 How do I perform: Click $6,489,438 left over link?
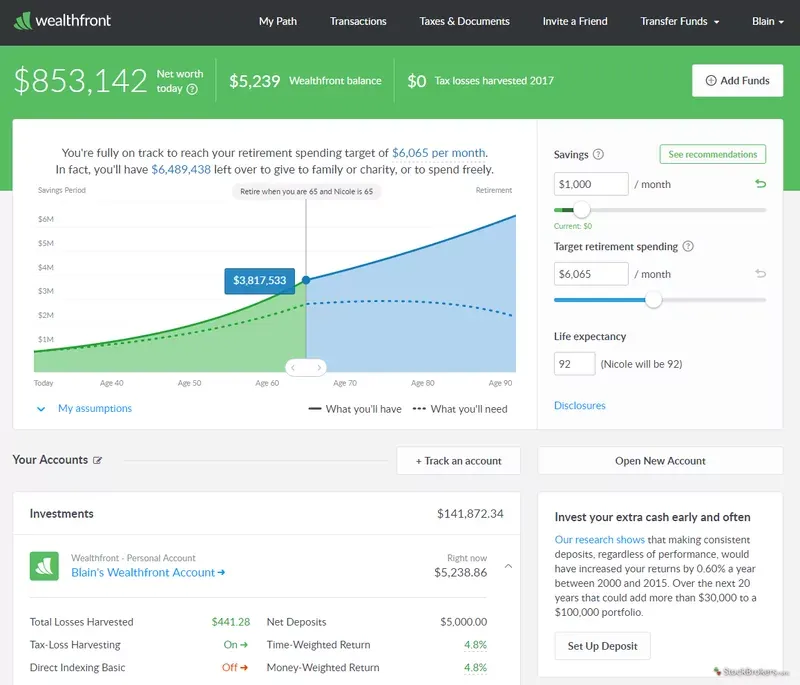click(181, 169)
